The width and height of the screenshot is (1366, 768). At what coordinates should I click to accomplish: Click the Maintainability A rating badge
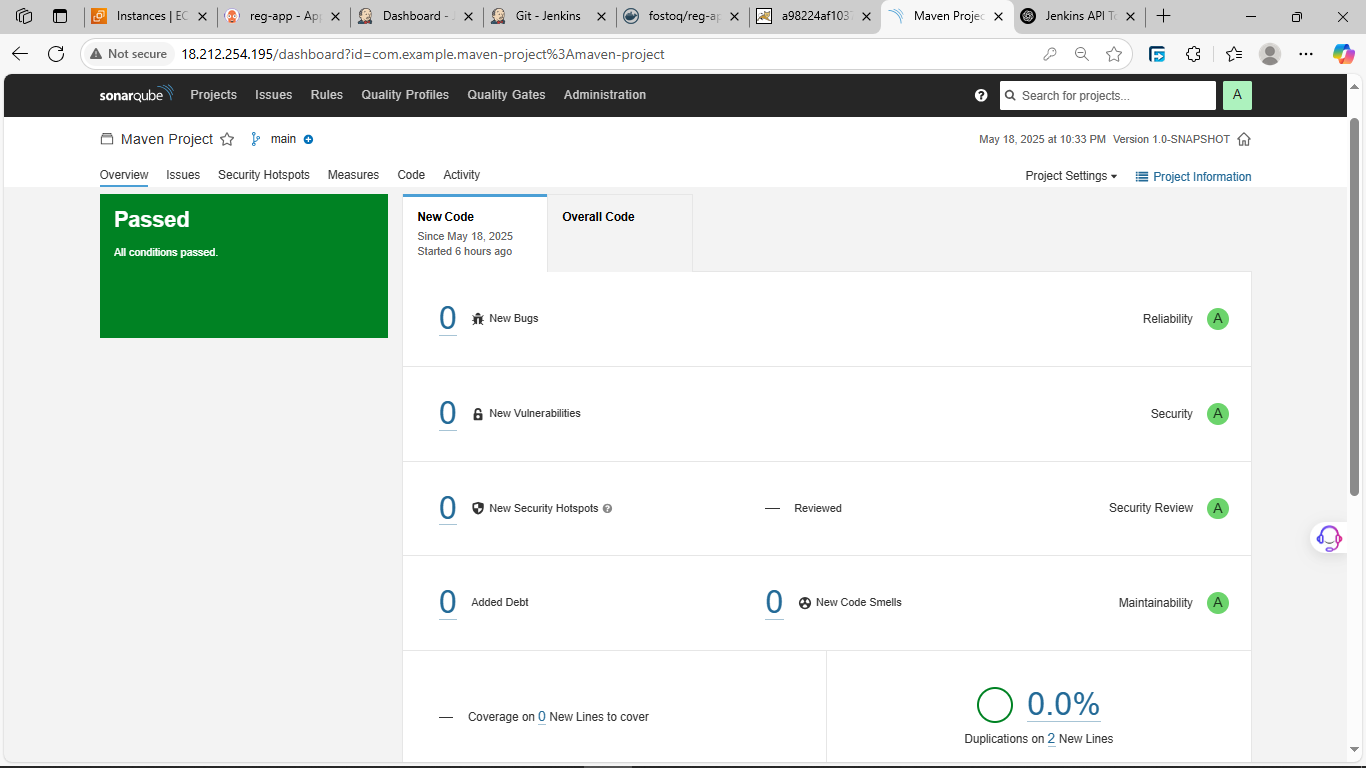pos(1217,603)
